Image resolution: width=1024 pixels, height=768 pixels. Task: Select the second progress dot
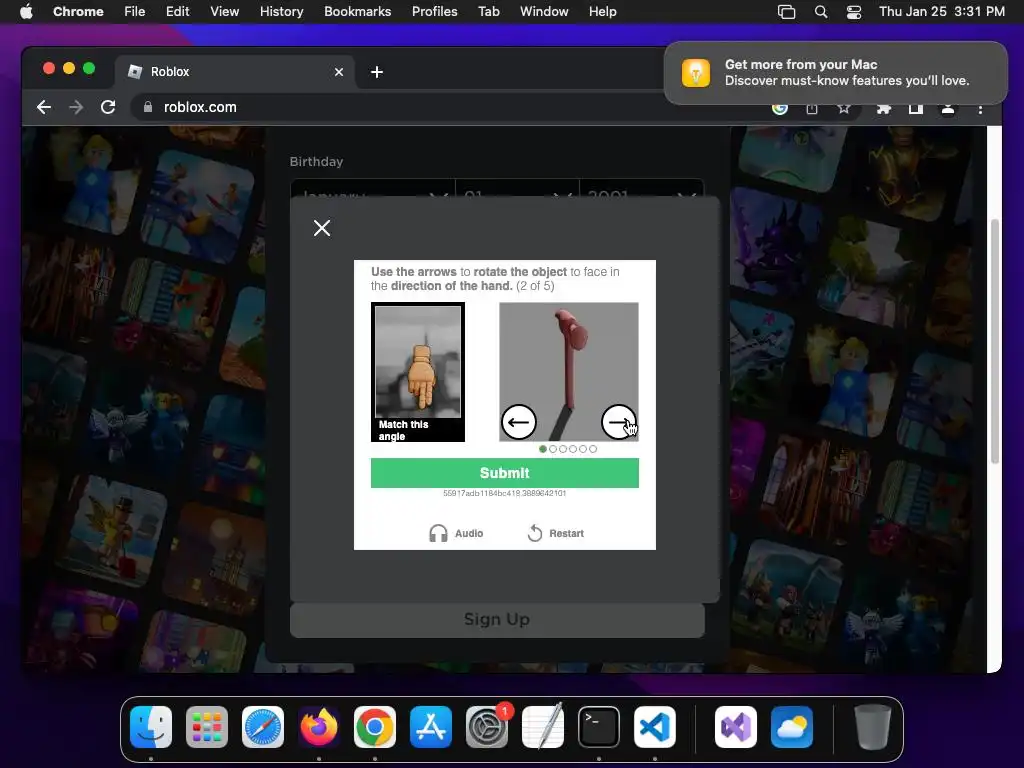(x=553, y=449)
